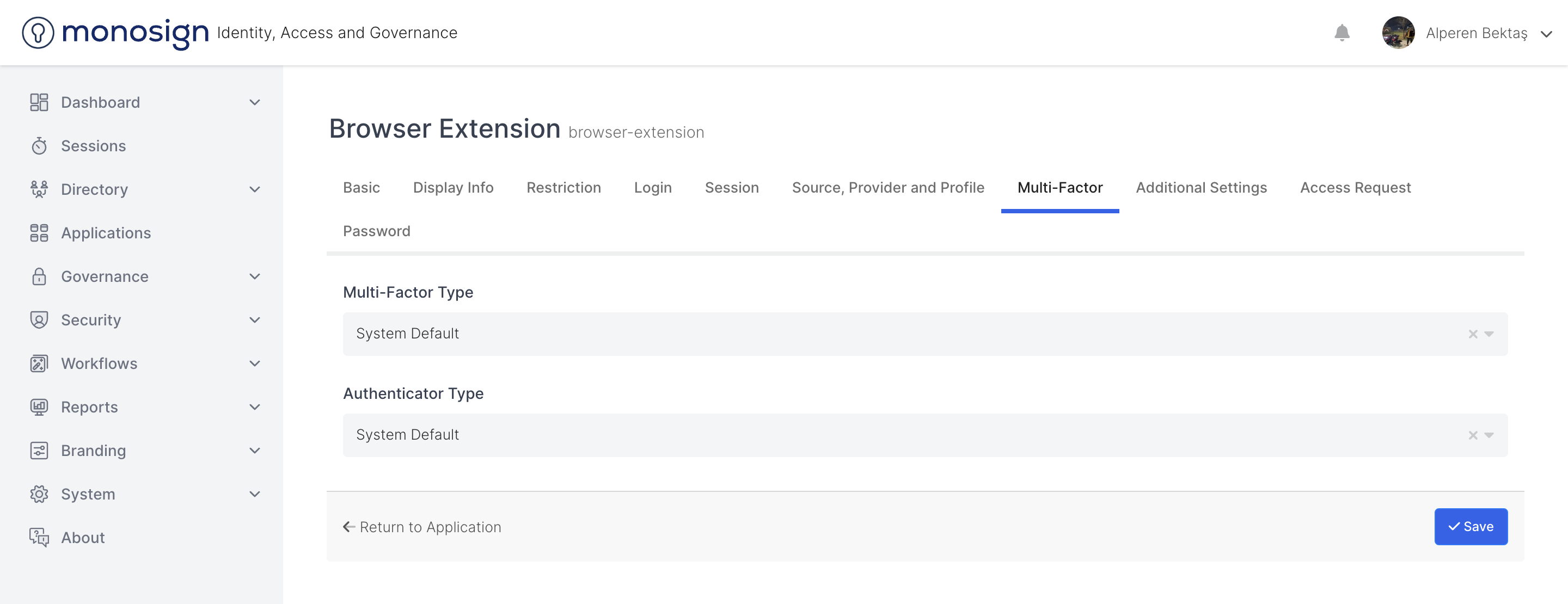
Task: Click the Reports monitor icon
Action: [39, 407]
